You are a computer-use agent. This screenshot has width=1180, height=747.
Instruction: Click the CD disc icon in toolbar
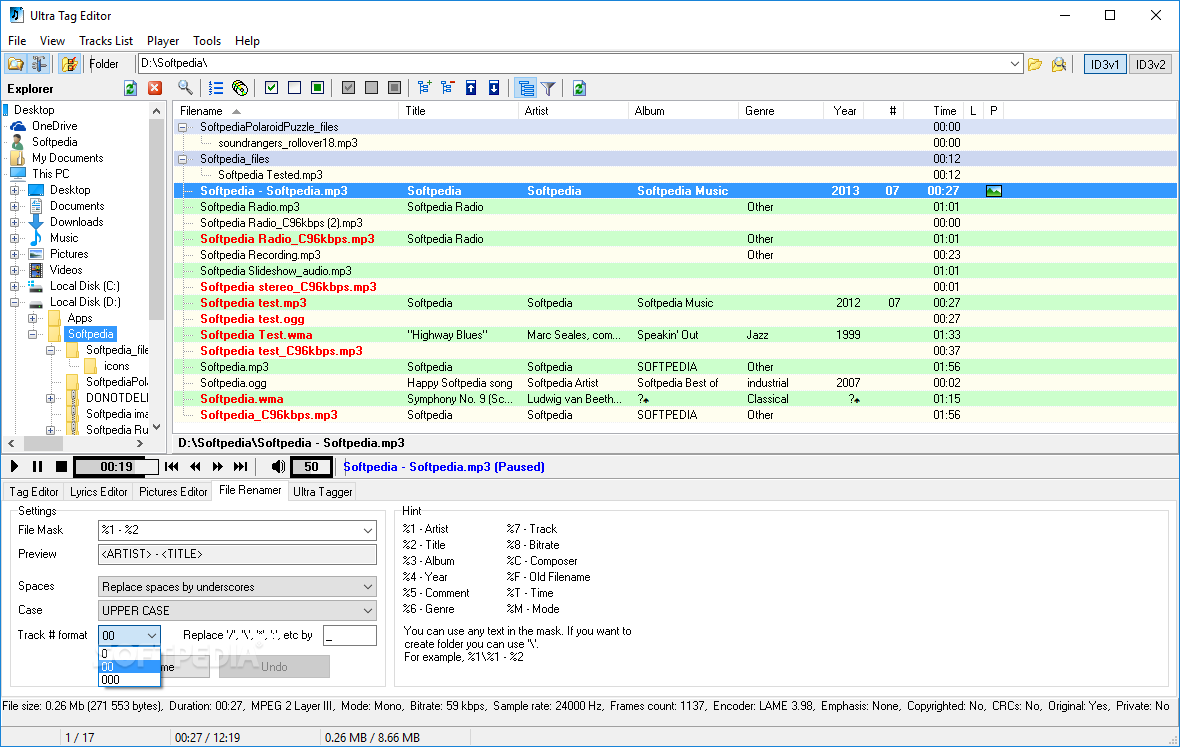(240, 88)
